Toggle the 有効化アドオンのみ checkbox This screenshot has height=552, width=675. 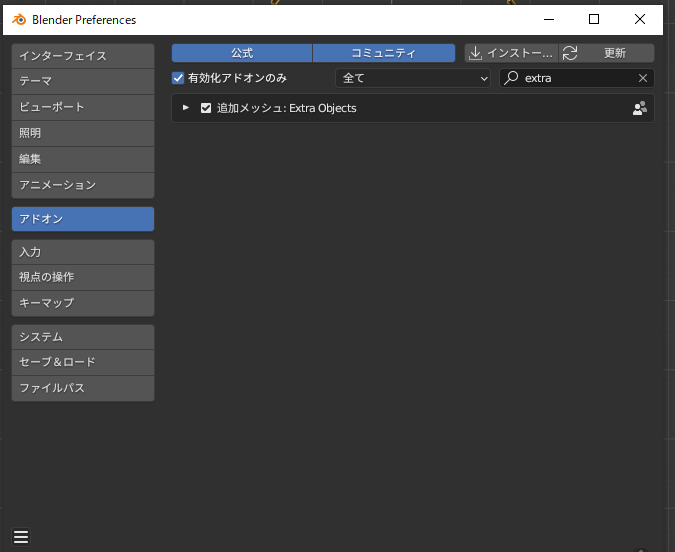click(x=178, y=78)
